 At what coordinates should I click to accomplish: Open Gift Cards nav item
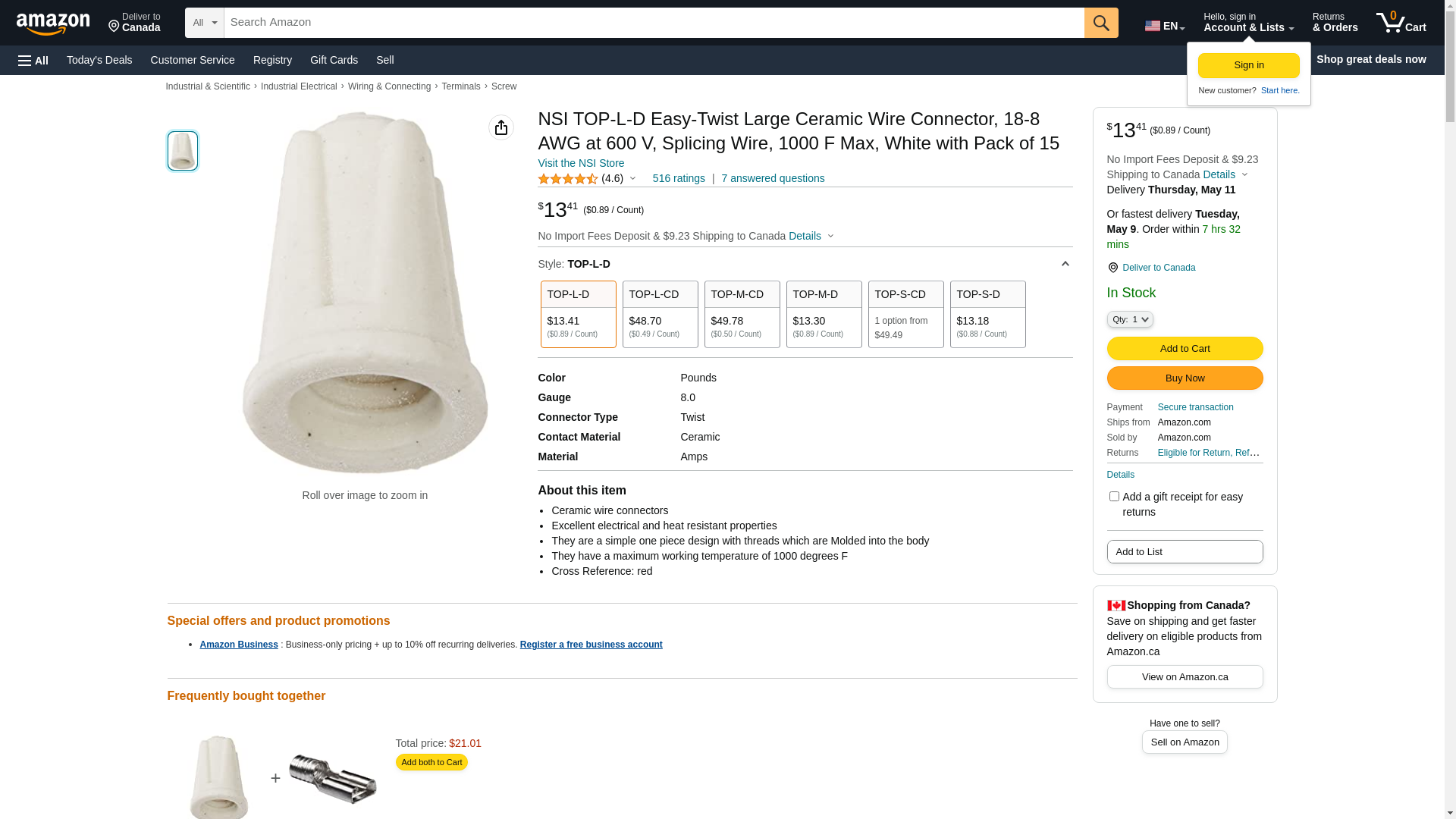334,60
